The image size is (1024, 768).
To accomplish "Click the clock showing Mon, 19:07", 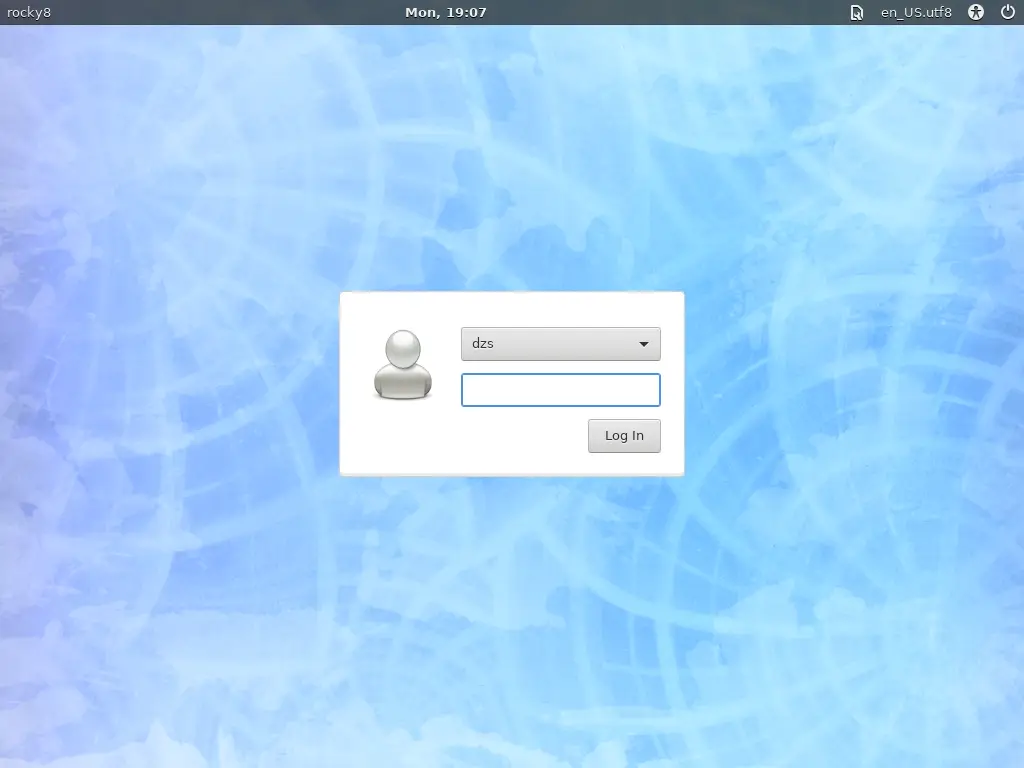I will [445, 12].
